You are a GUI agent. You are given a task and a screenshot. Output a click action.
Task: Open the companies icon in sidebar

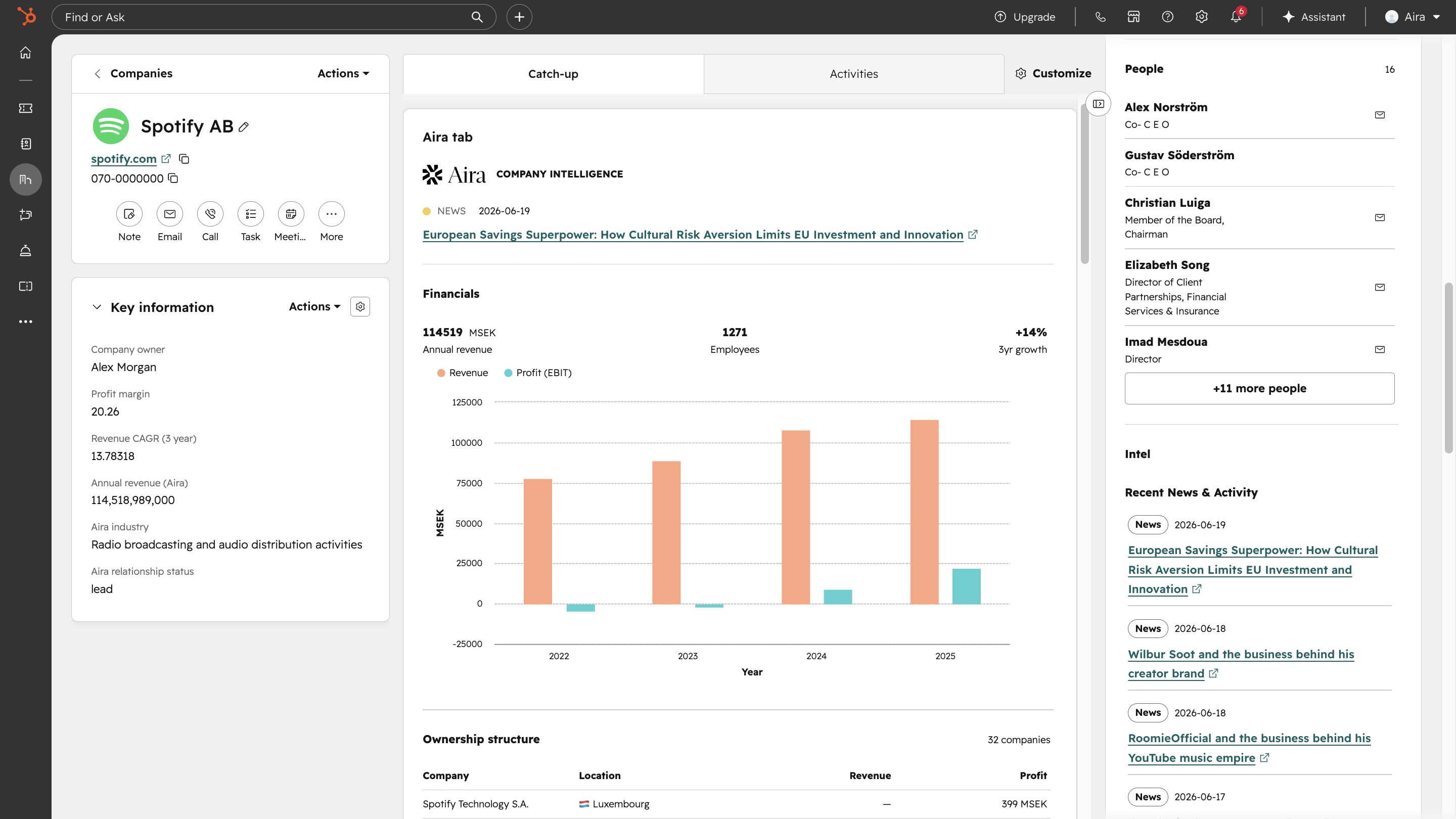tap(25, 180)
